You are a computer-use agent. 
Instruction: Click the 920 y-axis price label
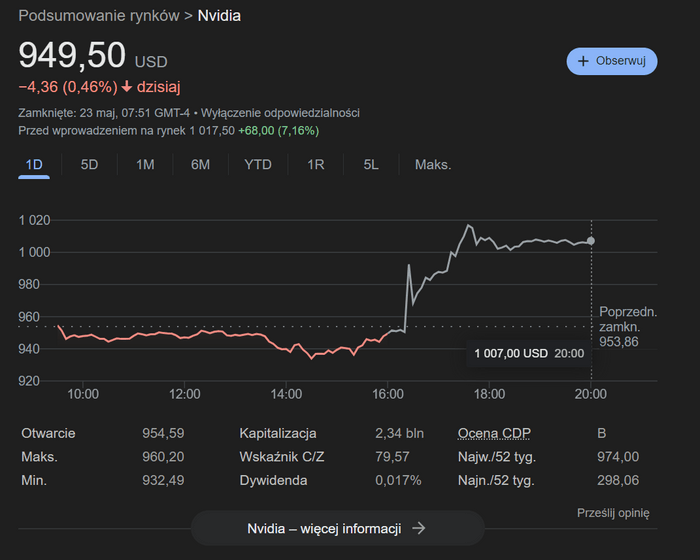(29, 381)
